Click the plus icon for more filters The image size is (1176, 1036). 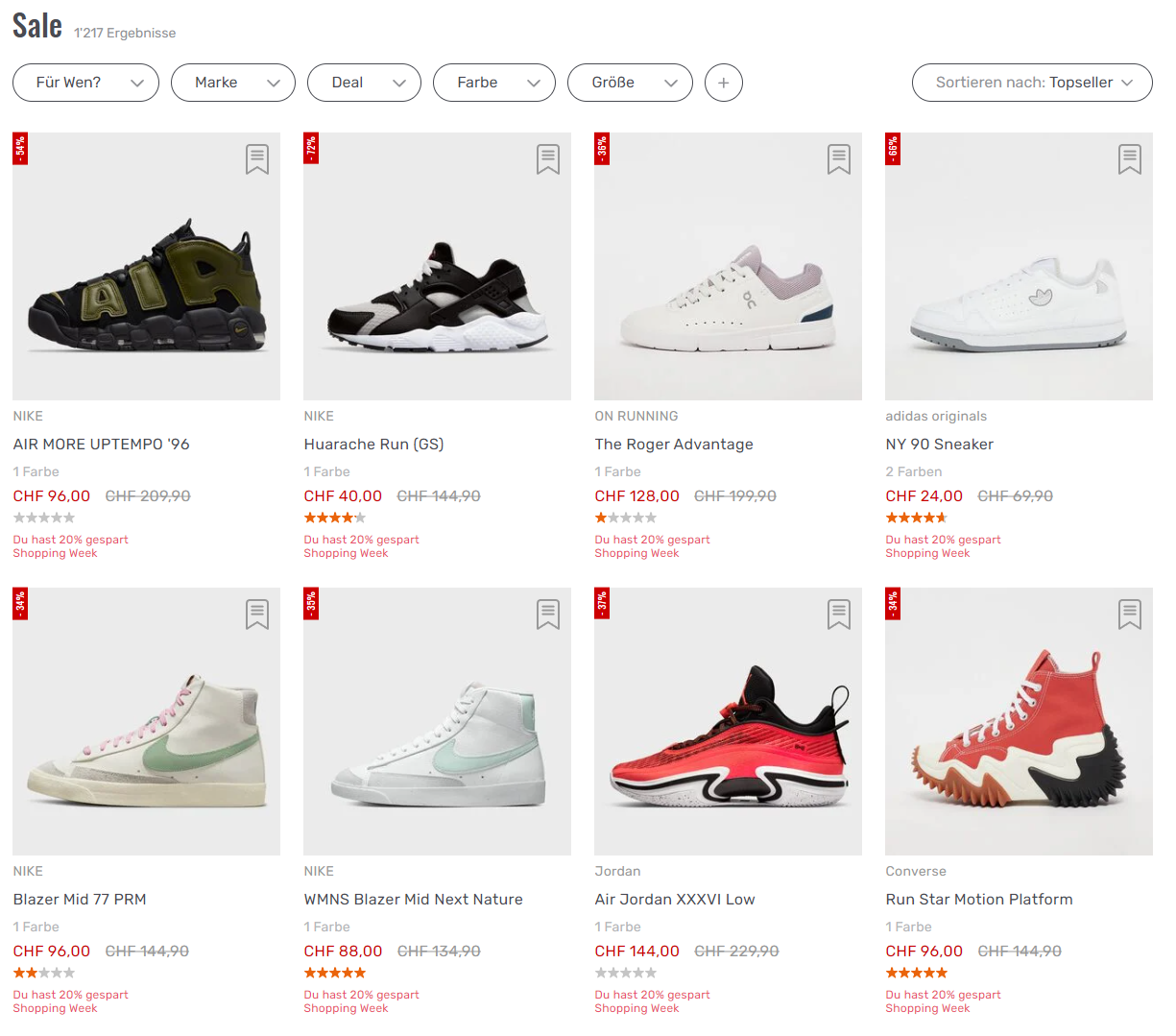click(x=724, y=83)
